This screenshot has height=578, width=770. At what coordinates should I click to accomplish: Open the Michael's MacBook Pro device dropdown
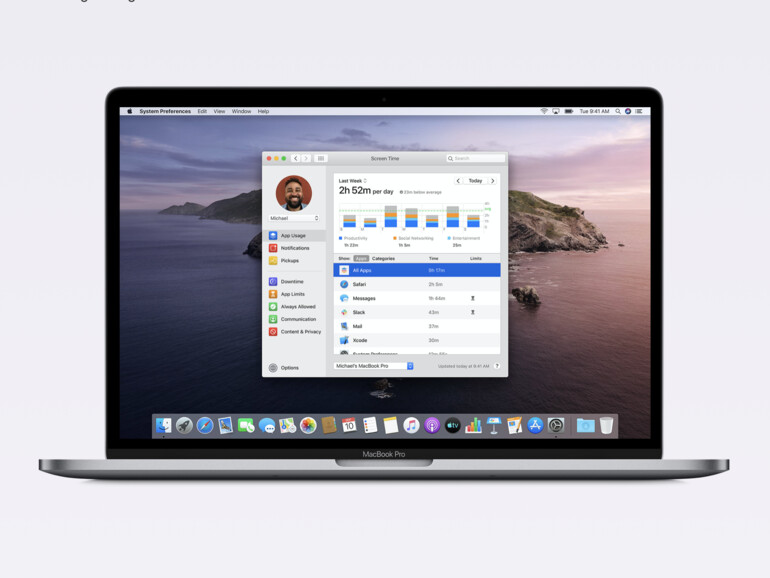pos(373,366)
